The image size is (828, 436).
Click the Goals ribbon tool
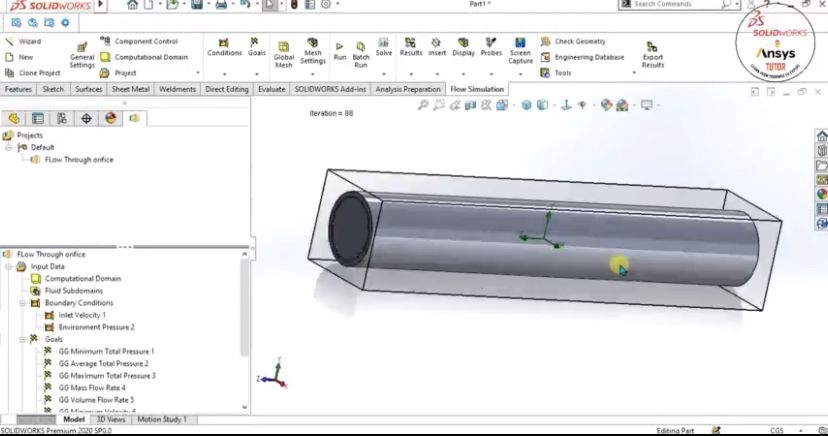click(257, 47)
